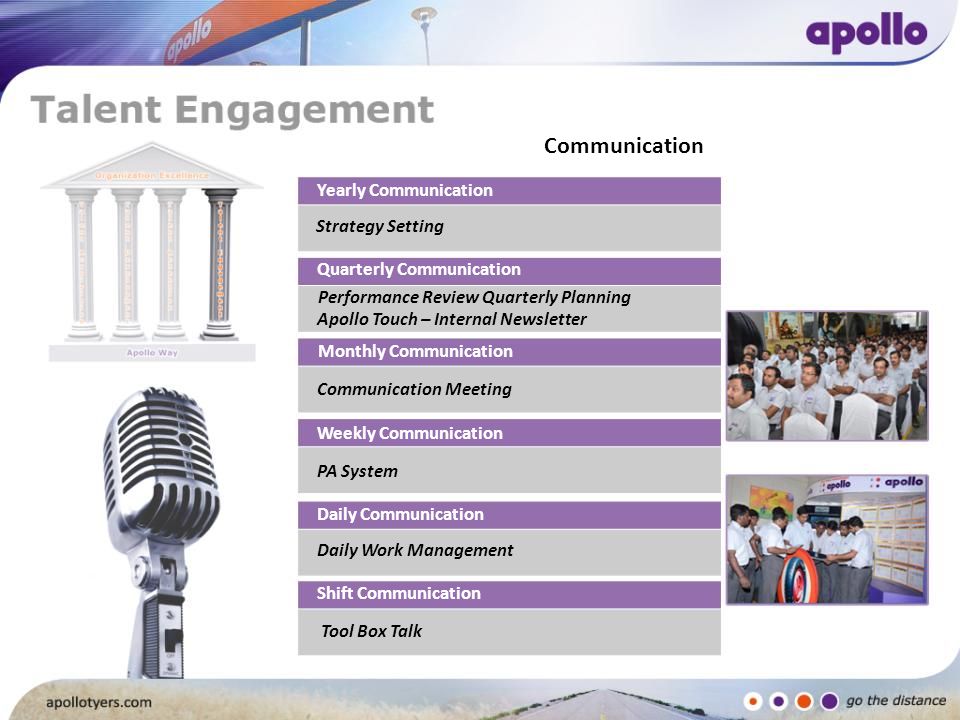This screenshot has width=960, height=720.
Task: Select the Strategy Setting text
Action: pos(380,226)
